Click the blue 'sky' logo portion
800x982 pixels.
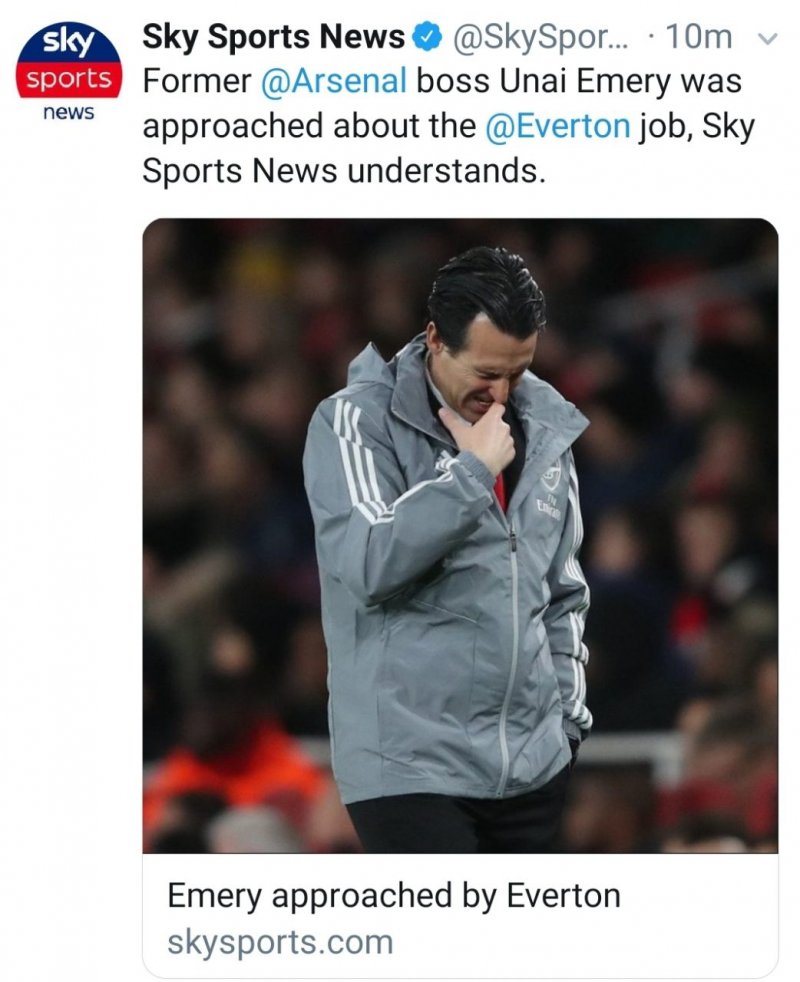(x=68, y=44)
